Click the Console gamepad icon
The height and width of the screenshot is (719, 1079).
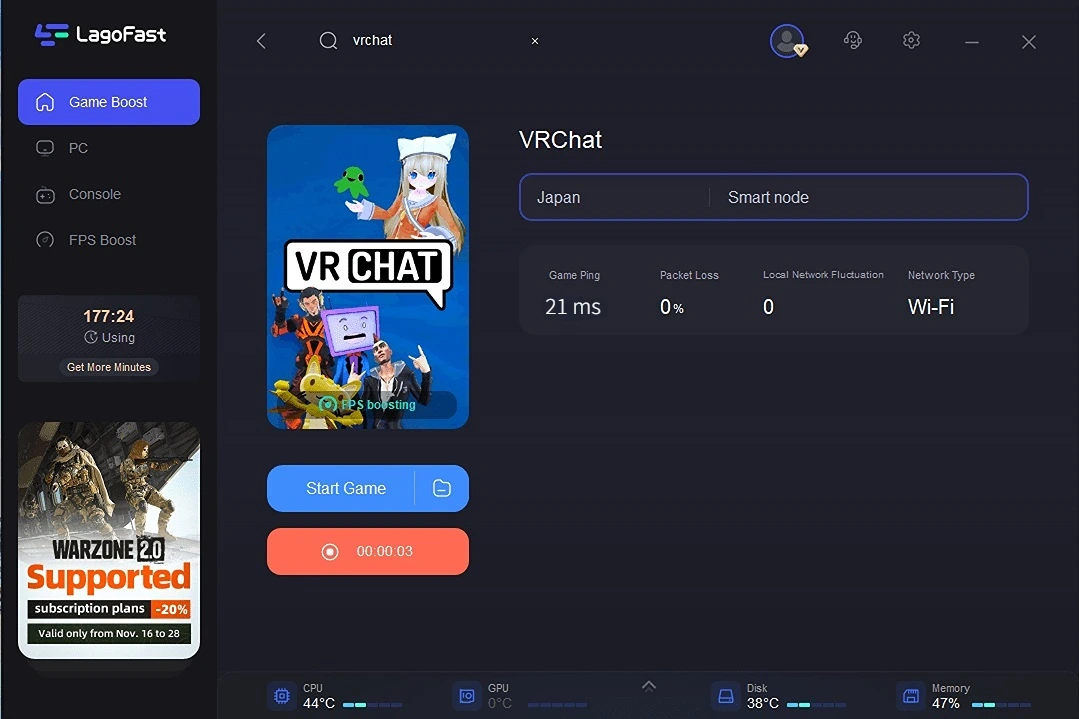(45, 195)
